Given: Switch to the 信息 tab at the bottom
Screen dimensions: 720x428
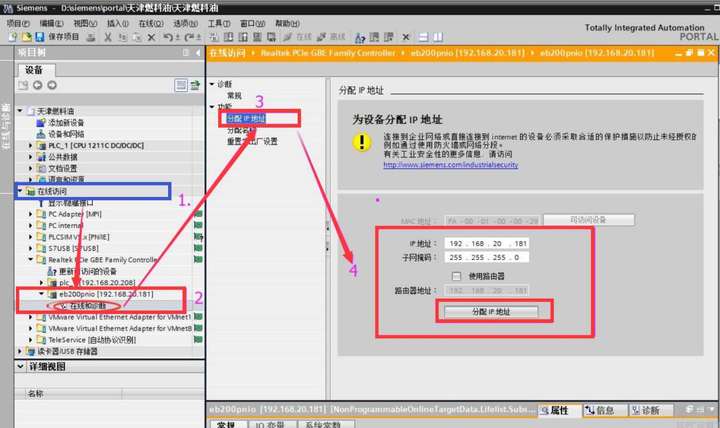Looking at the screenshot, I should coord(604,410).
